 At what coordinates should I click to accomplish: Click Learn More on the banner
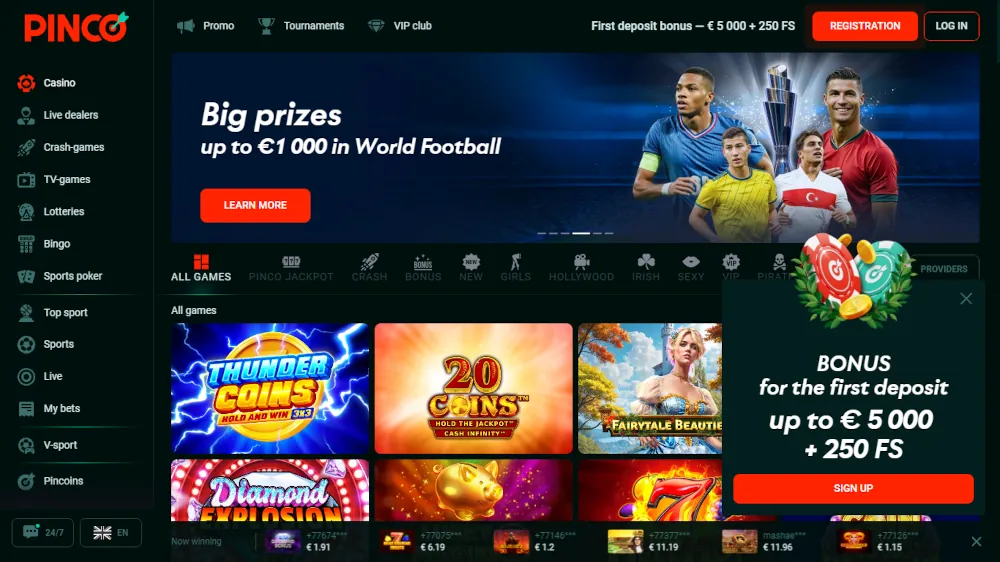255,205
